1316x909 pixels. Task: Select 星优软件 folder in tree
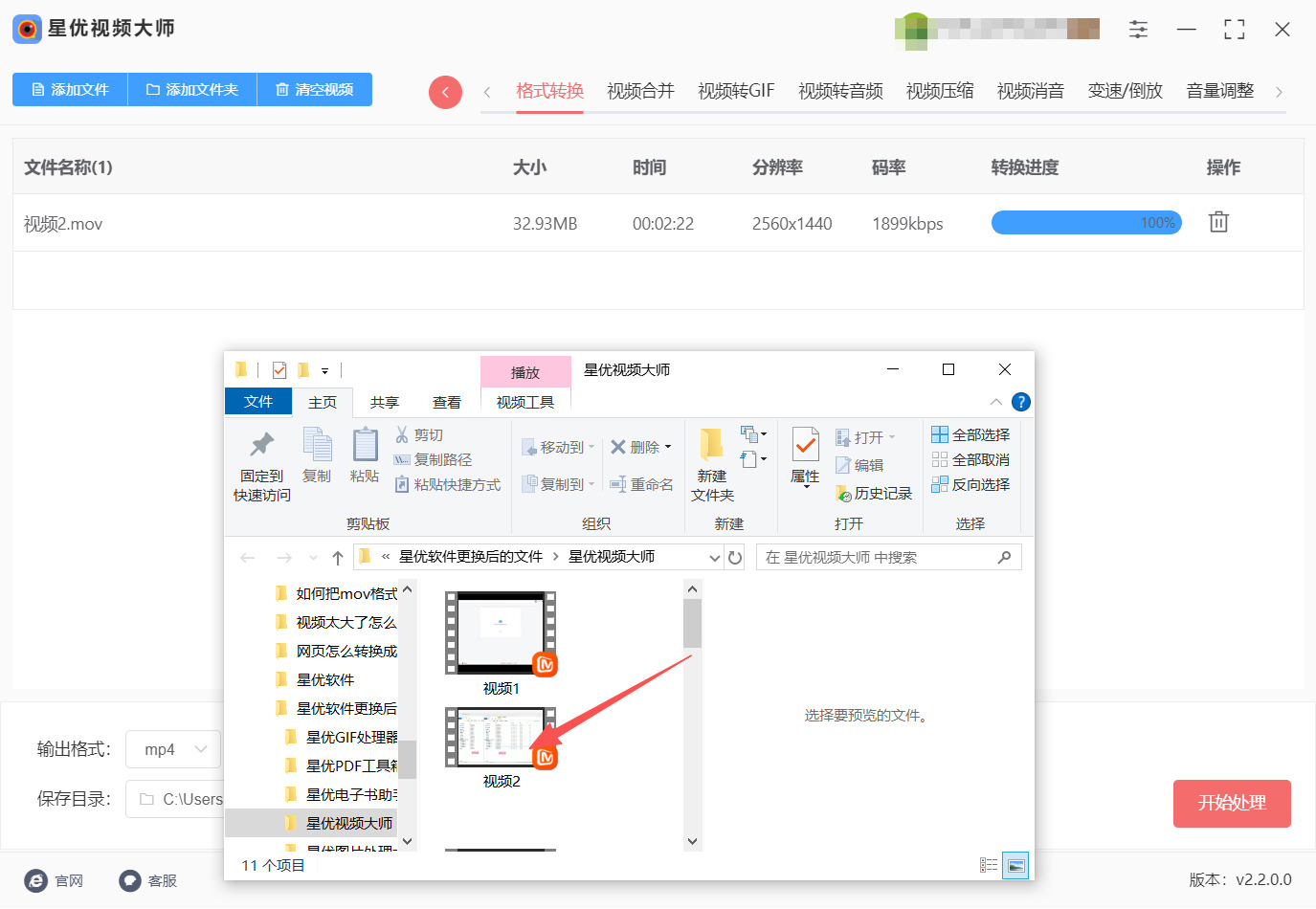pos(324,680)
